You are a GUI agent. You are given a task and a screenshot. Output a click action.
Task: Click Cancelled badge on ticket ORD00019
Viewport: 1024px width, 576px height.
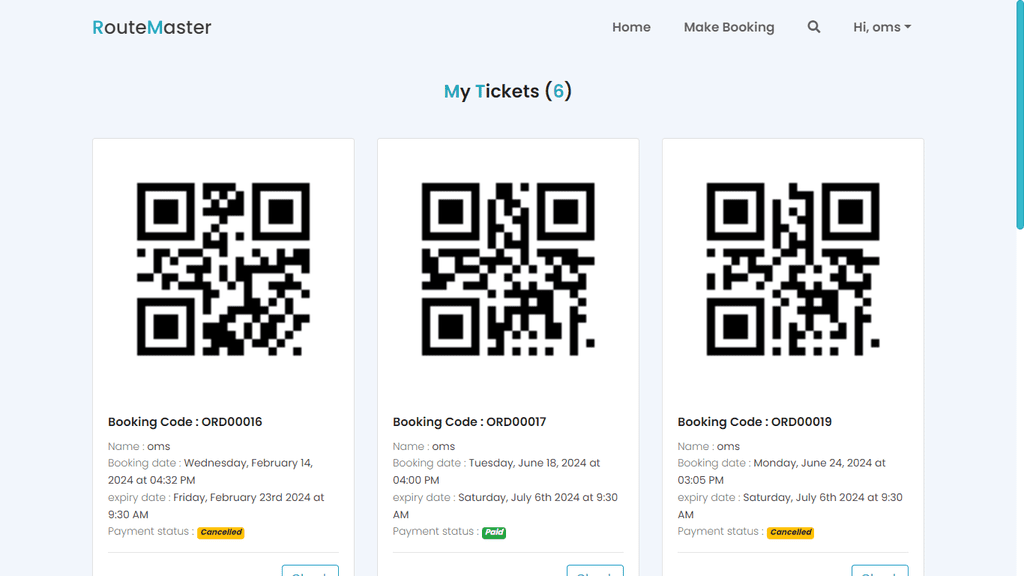click(790, 532)
